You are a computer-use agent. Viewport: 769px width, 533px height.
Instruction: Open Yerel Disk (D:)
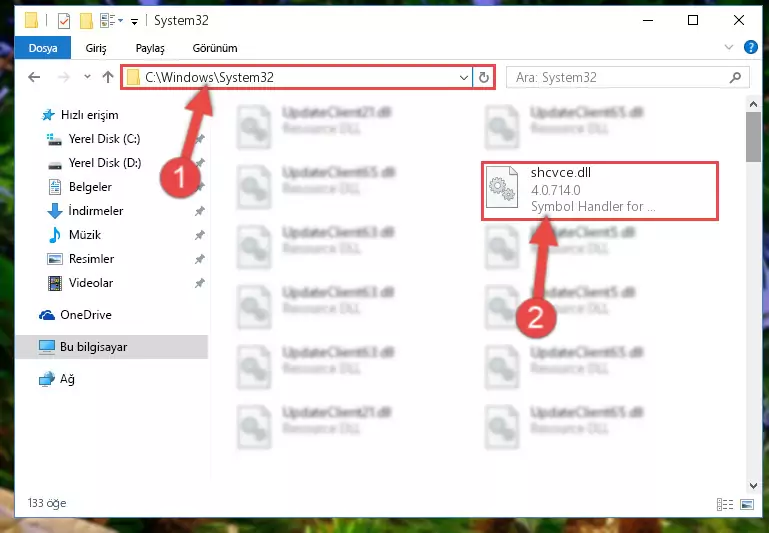pos(104,163)
